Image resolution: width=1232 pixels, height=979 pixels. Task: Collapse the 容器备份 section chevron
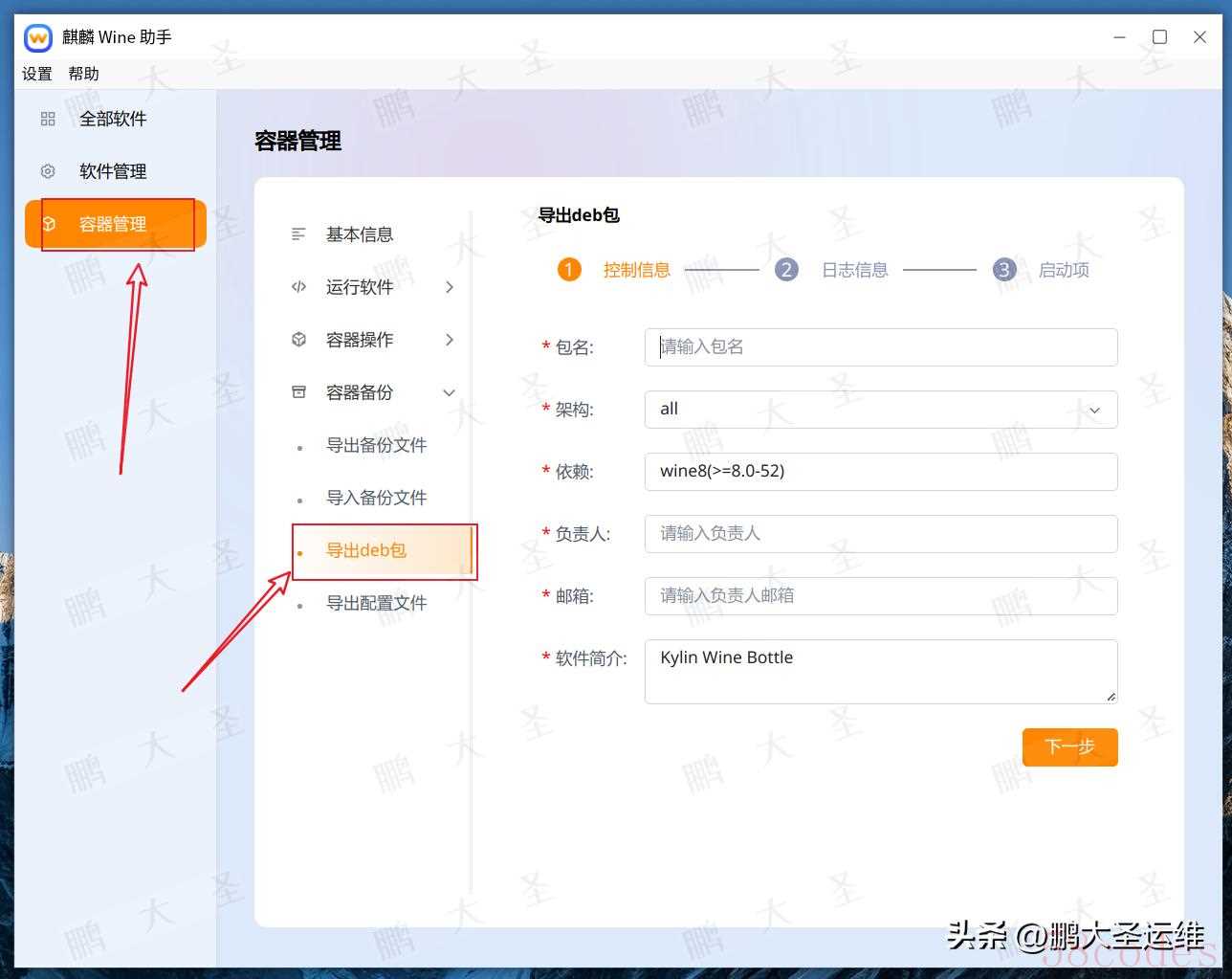449,392
